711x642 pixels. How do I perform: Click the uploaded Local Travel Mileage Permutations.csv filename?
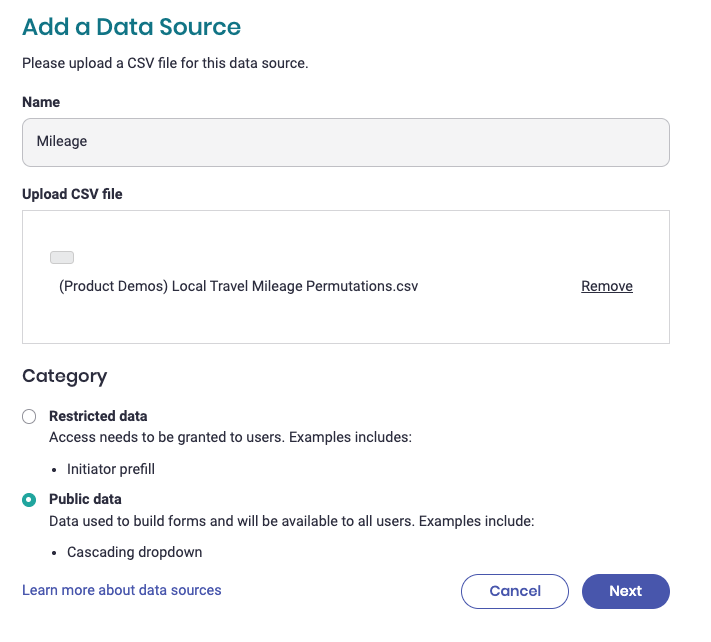coord(238,286)
